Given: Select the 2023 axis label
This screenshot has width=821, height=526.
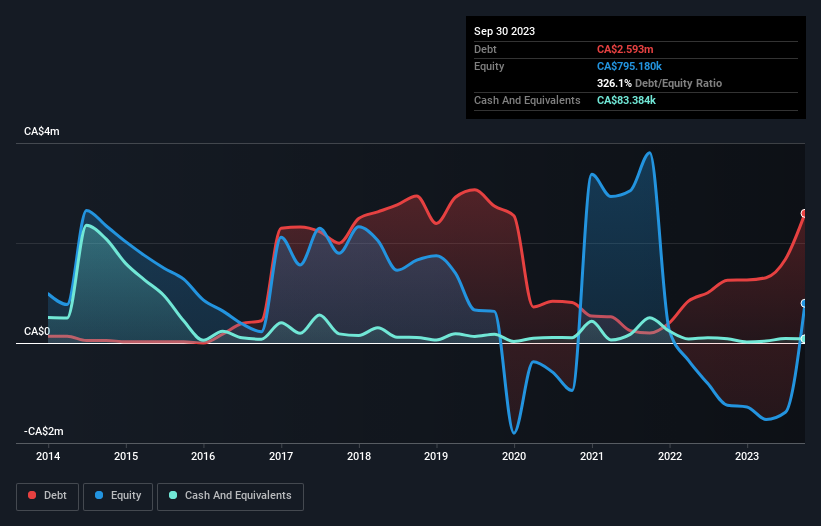Looking at the screenshot, I should tap(747, 456).
